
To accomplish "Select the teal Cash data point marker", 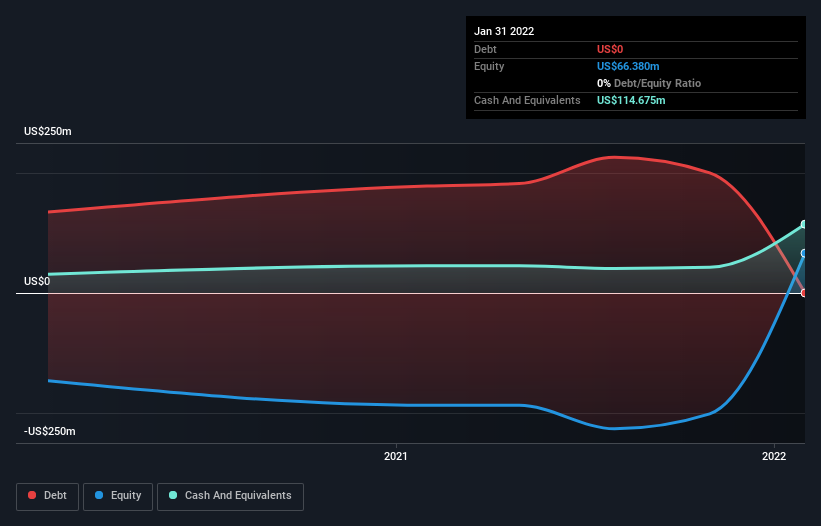I will click(804, 225).
